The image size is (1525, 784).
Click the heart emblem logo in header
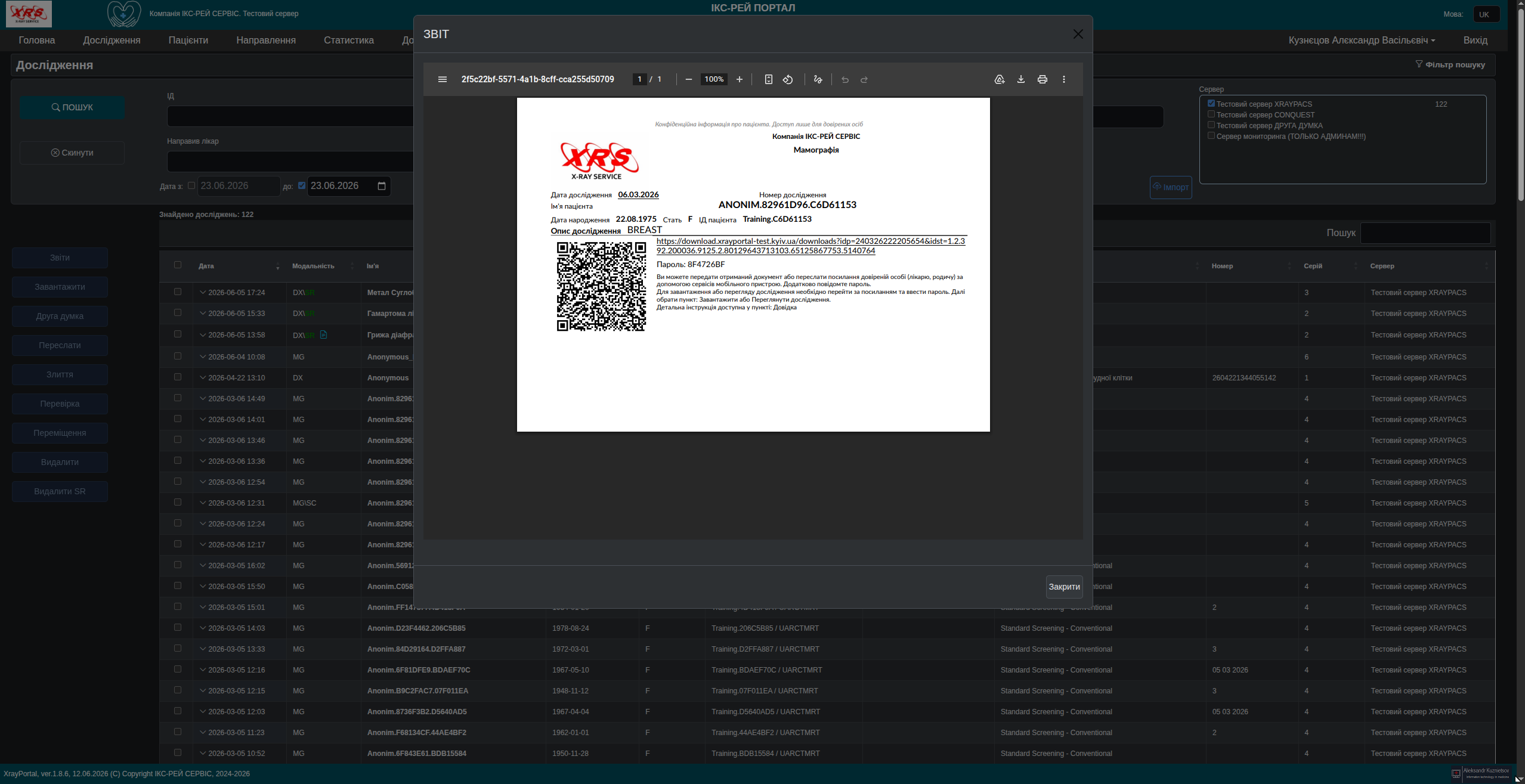[124, 14]
